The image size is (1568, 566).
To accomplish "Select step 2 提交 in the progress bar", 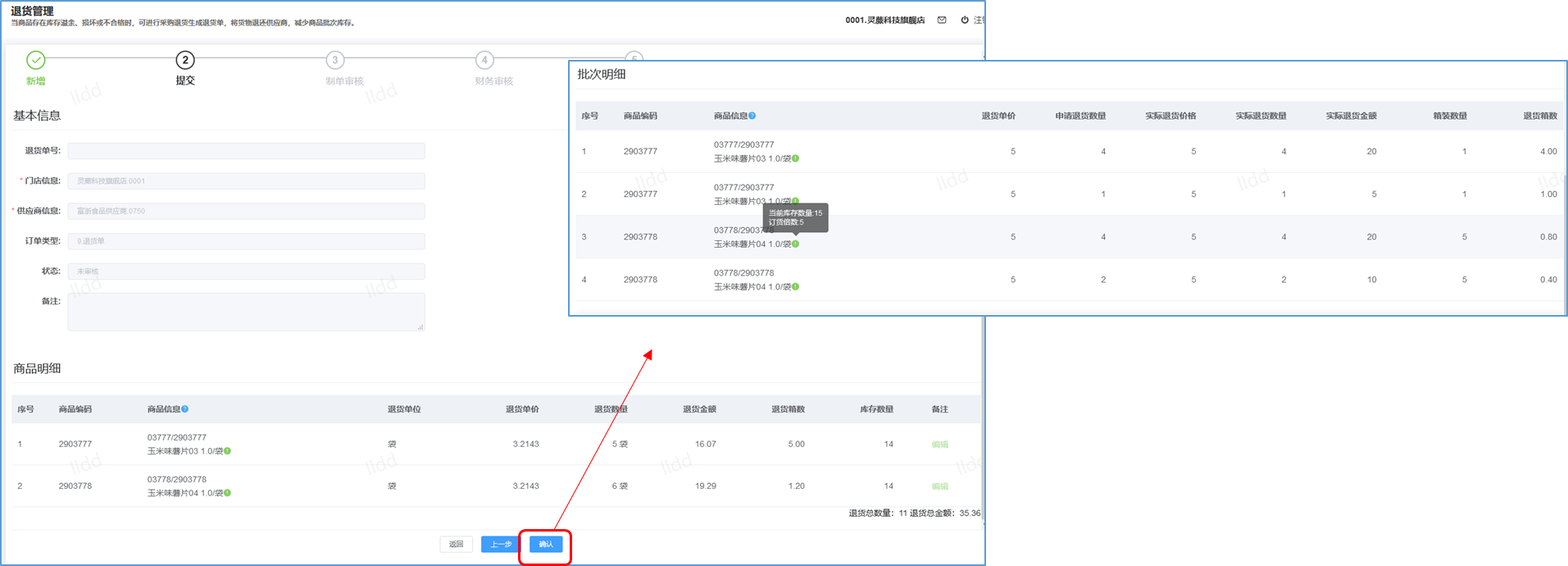I will point(185,60).
